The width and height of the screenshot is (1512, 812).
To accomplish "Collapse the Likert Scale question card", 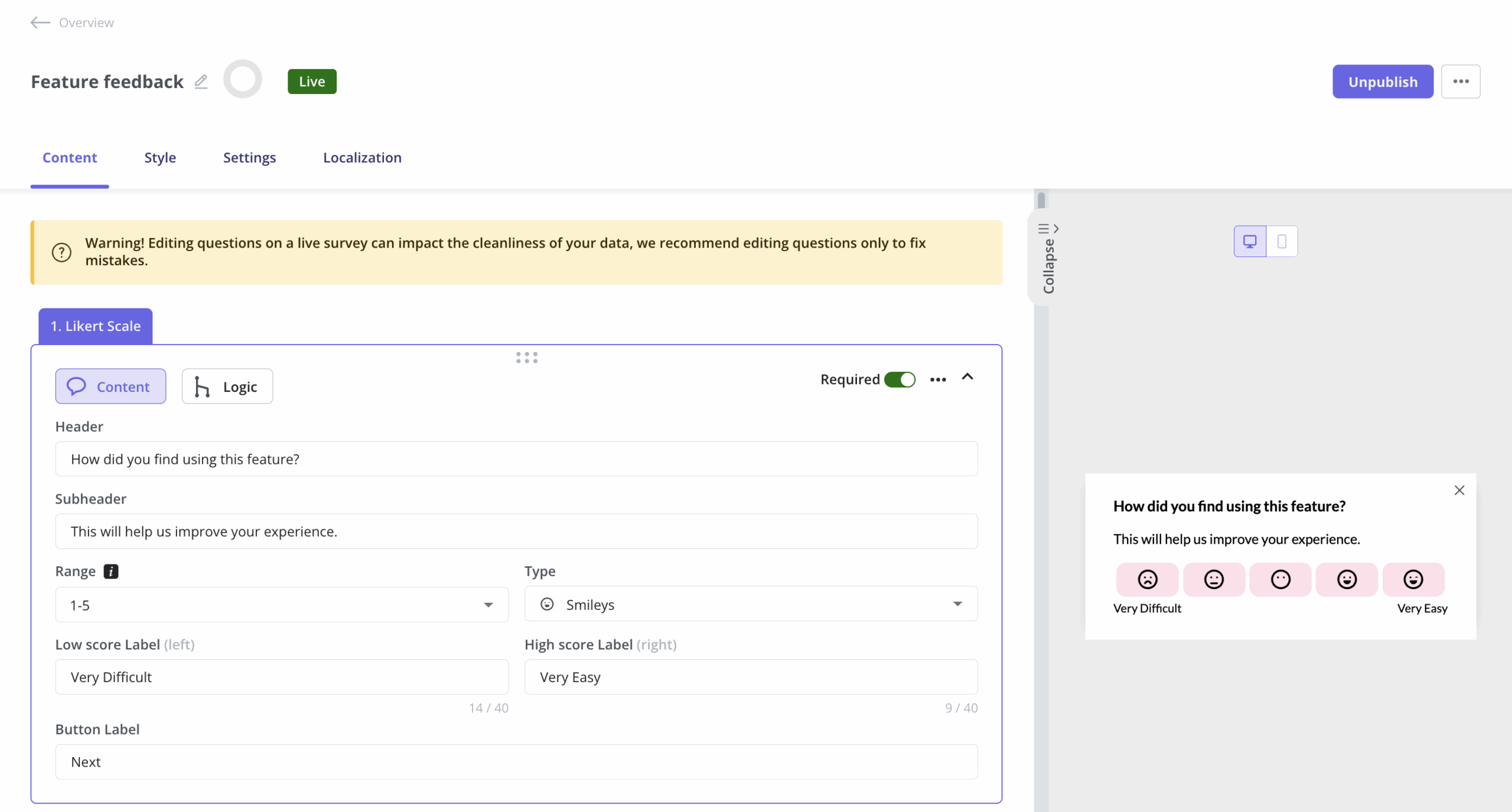I will click(967, 377).
